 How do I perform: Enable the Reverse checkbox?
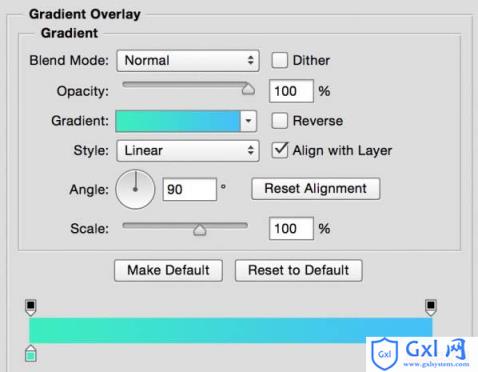coord(279,121)
